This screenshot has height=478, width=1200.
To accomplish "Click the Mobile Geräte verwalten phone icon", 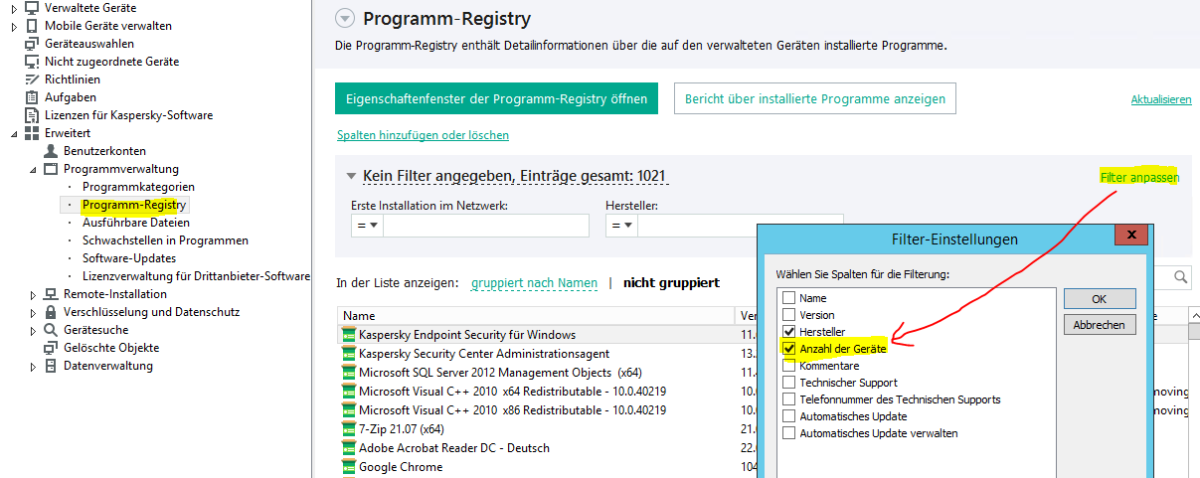I will (32, 25).
